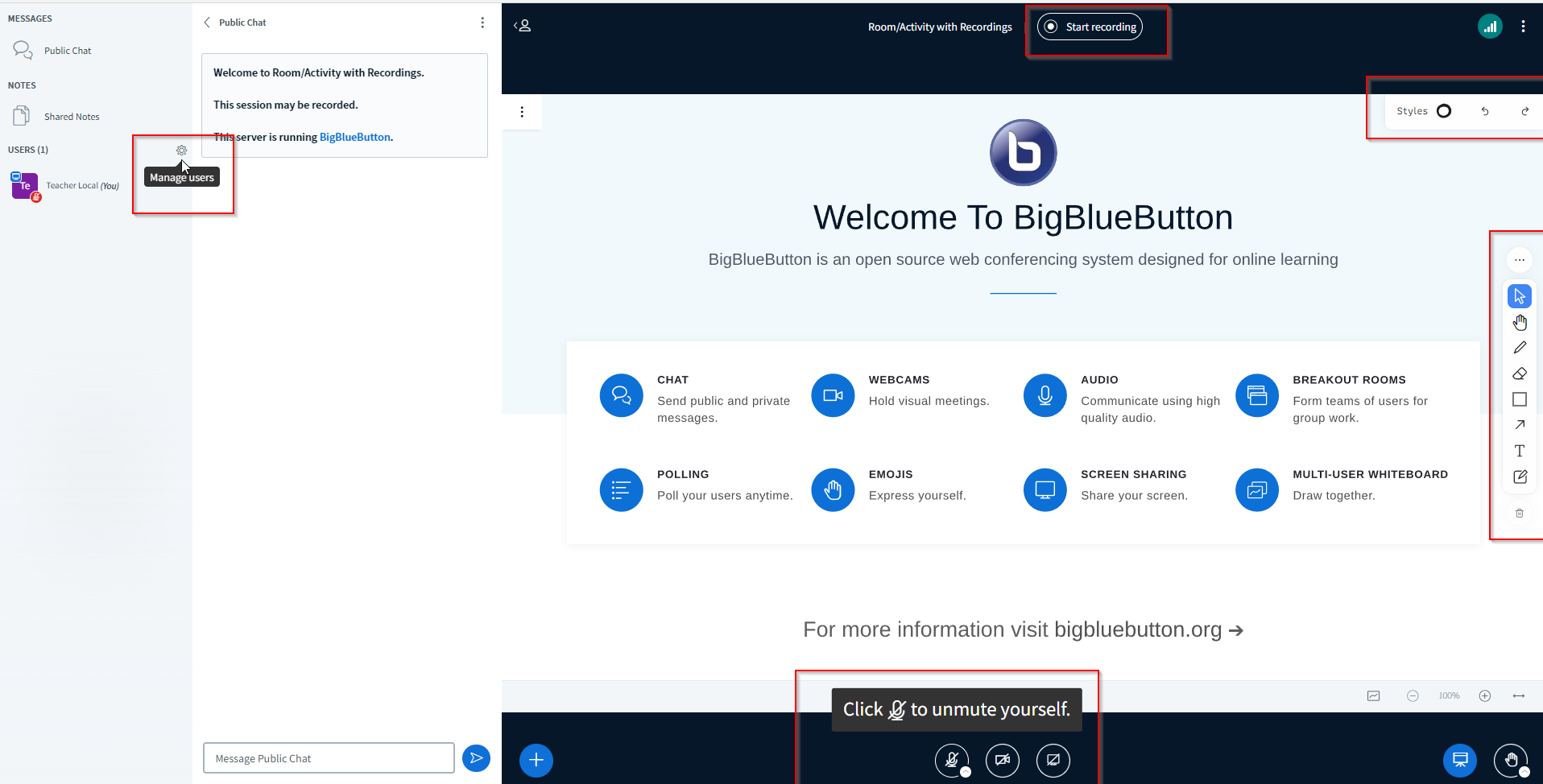Image resolution: width=1543 pixels, height=784 pixels.
Task: Minimize presentation with the blue presentation button
Action: click(1459, 760)
